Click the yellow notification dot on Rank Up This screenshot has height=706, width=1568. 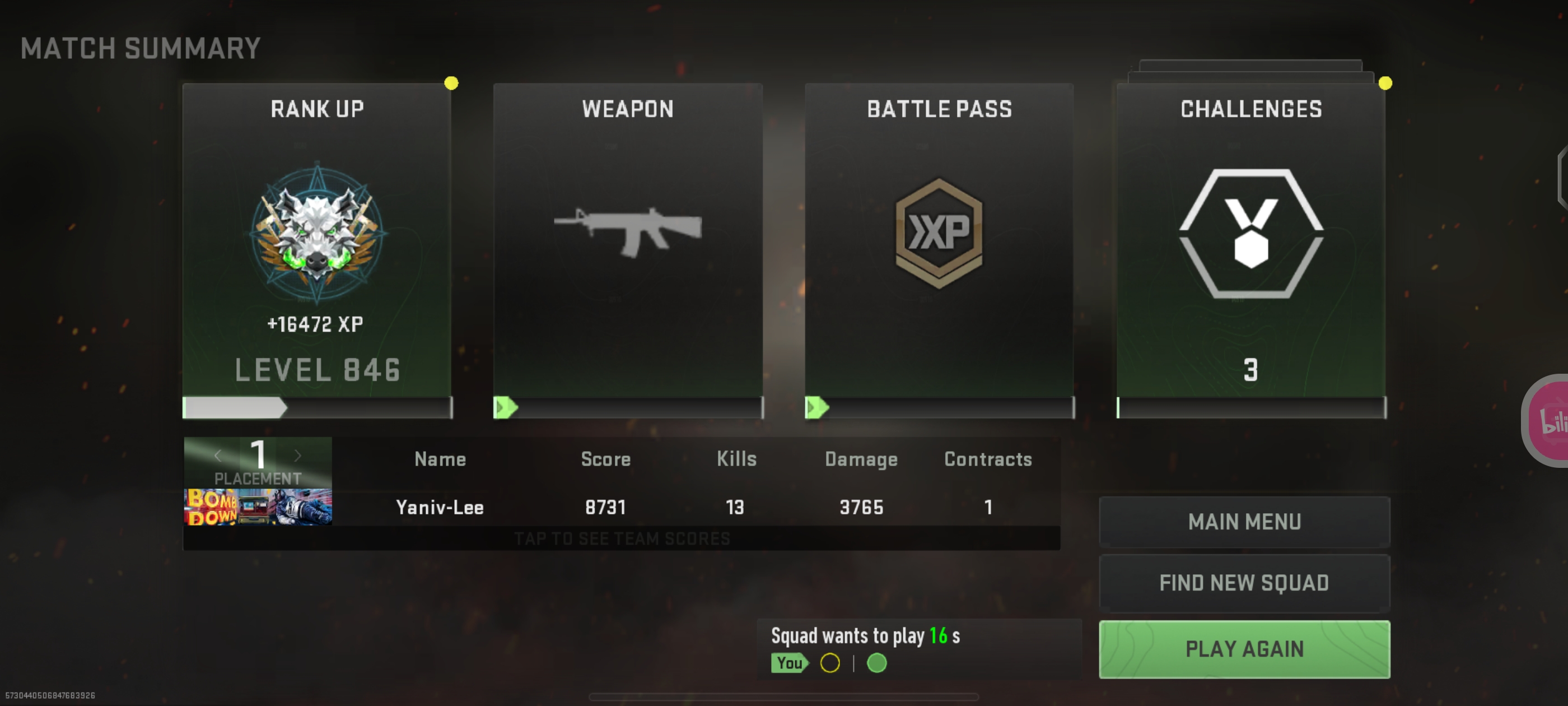[x=451, y=83]
